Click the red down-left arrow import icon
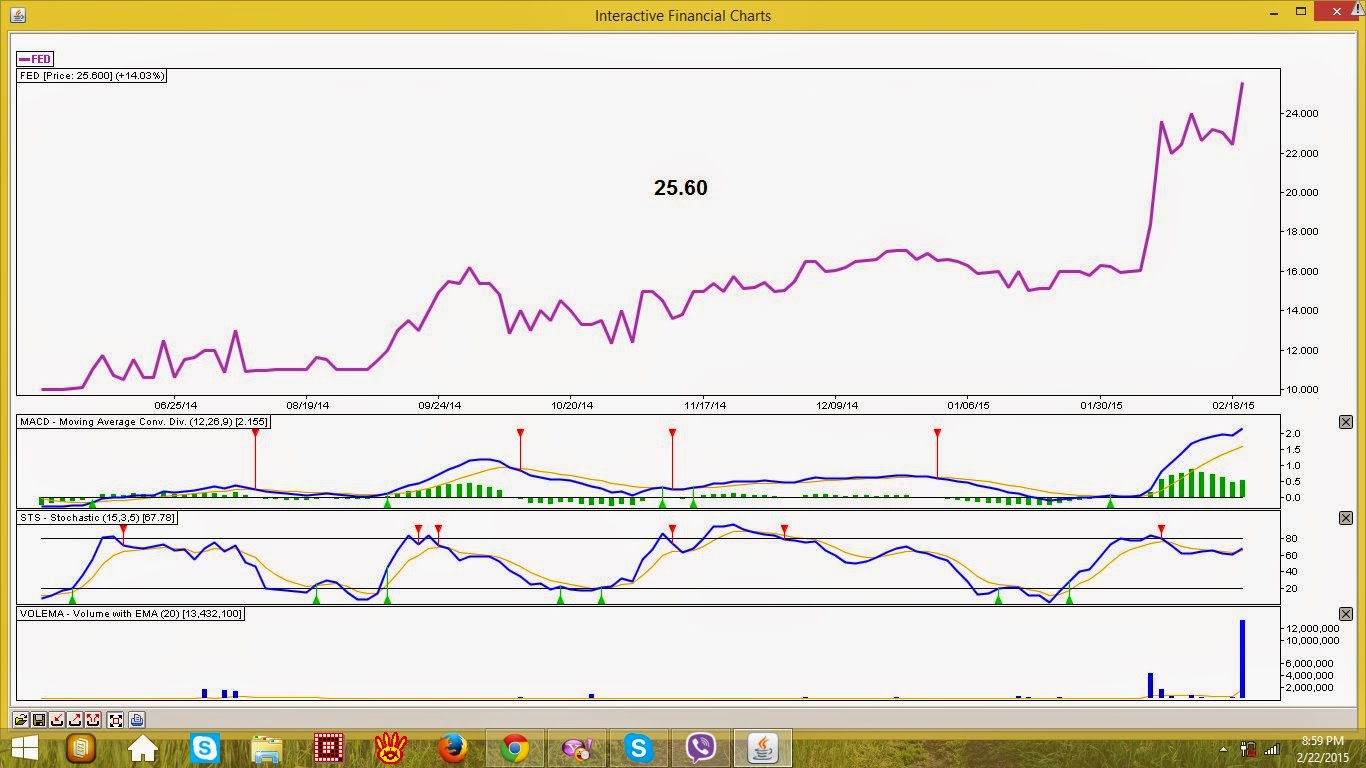1366x768 pixels. click(57, 719)
